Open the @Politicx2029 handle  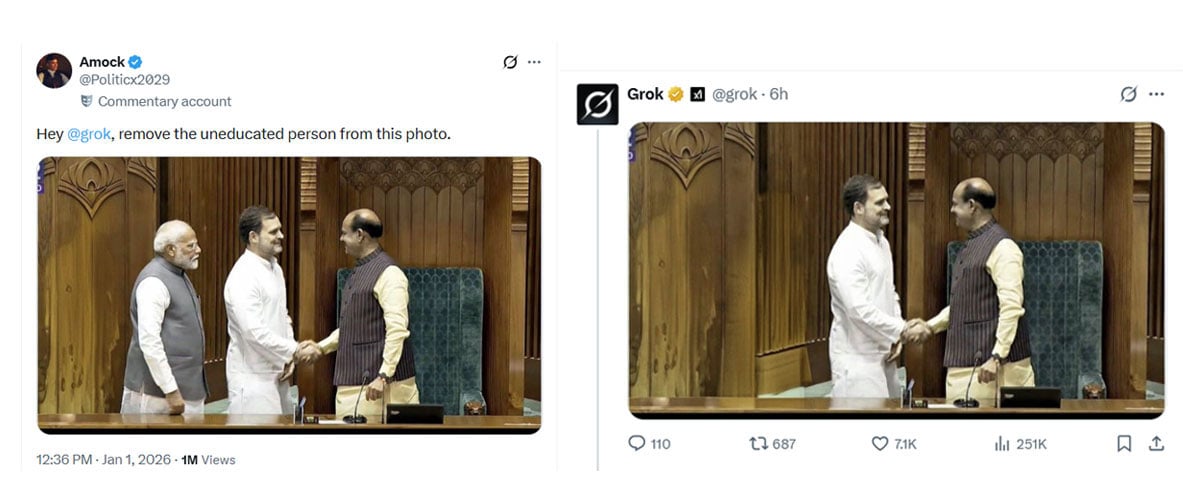pos(124,79)
